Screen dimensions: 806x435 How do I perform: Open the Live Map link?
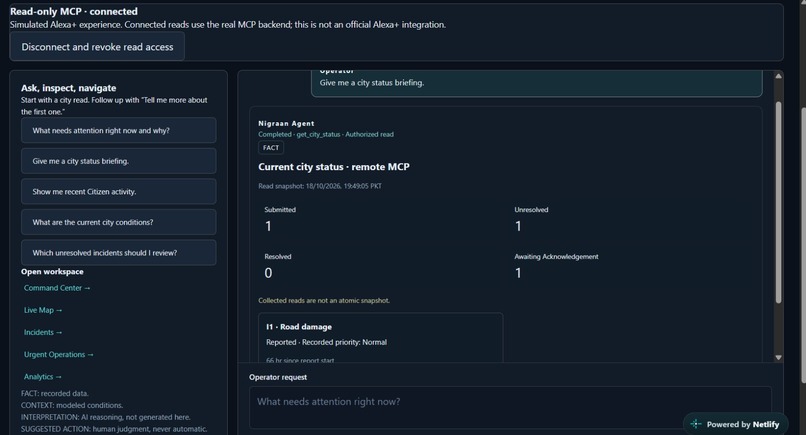coord(43,310)
